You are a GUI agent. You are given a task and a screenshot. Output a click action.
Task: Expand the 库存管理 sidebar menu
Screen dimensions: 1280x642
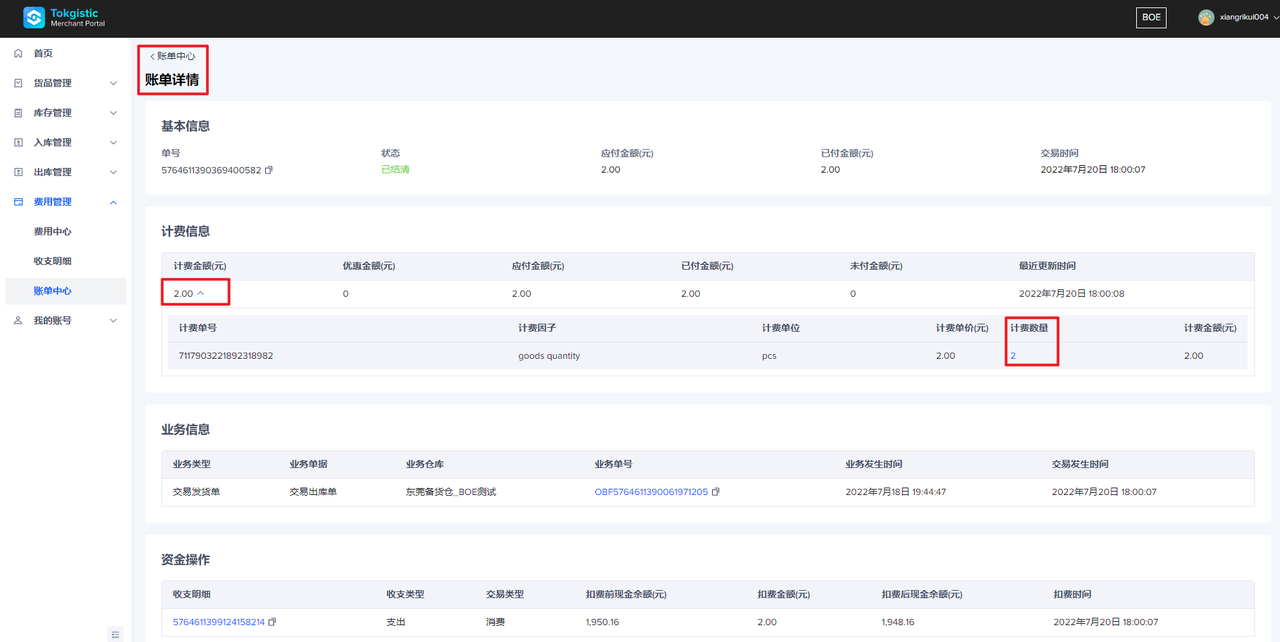tap(113, 113)
